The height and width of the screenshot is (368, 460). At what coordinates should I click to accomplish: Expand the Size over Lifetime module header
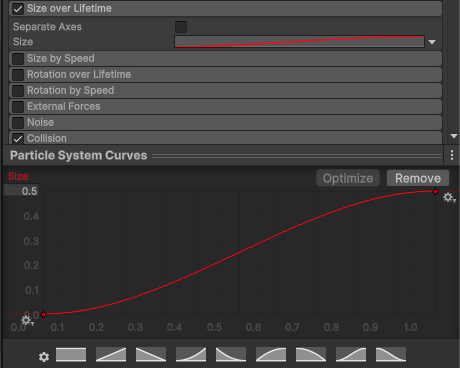click(x=226, y=9)
